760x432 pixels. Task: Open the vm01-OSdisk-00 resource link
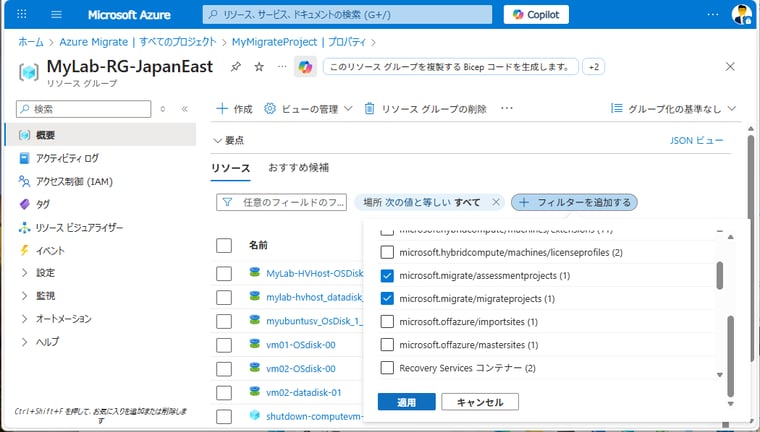pos(301,345)
